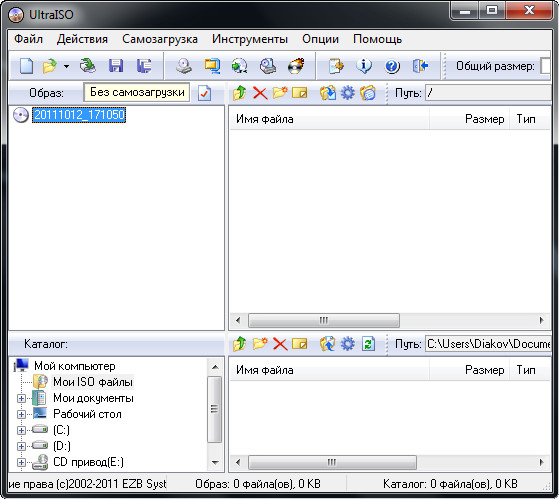
Task: Click red X delete icon in image toolbar
Action: (x=260, y=94)
